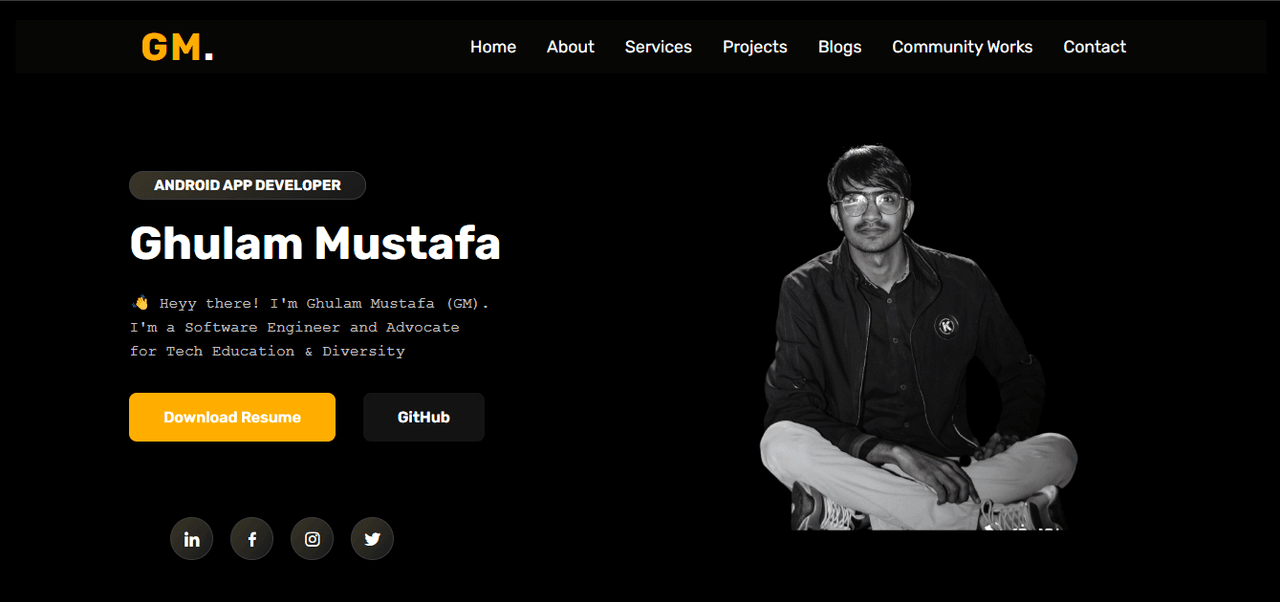Click the waving hand emoji

pyautogui.click(x=140, y=303)
